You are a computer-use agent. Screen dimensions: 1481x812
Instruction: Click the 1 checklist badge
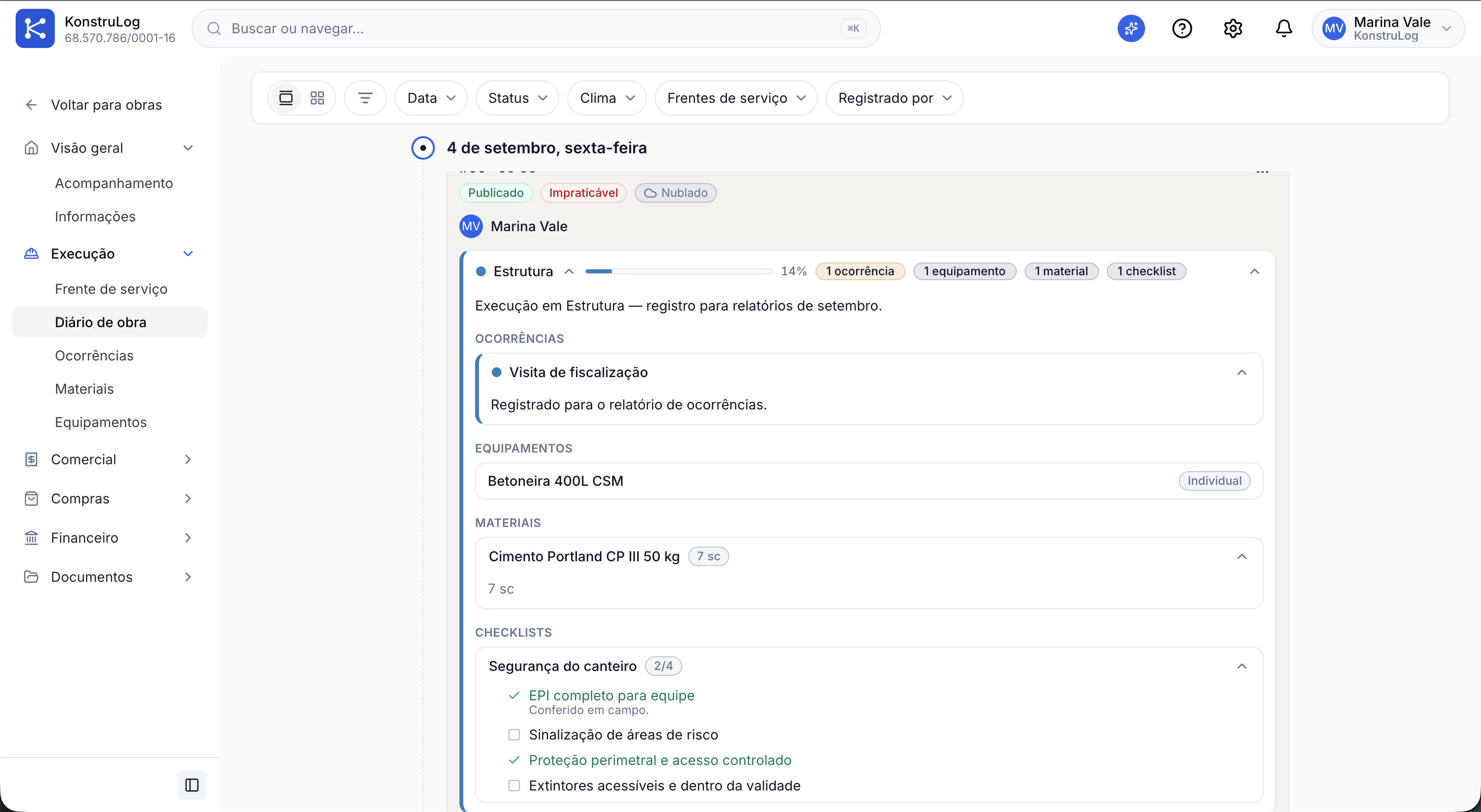point(1147,271)
